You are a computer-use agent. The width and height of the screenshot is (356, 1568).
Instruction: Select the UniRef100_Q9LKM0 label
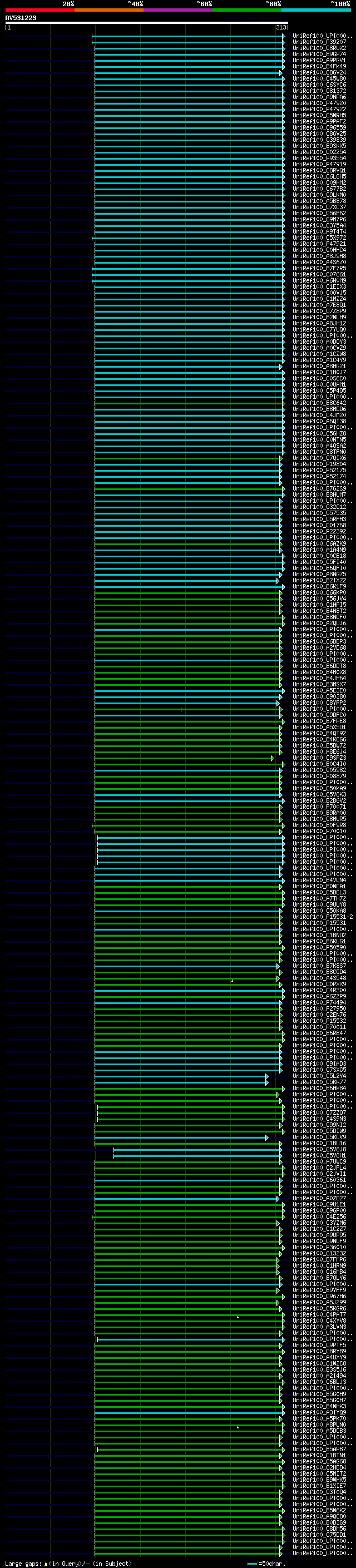319,195
